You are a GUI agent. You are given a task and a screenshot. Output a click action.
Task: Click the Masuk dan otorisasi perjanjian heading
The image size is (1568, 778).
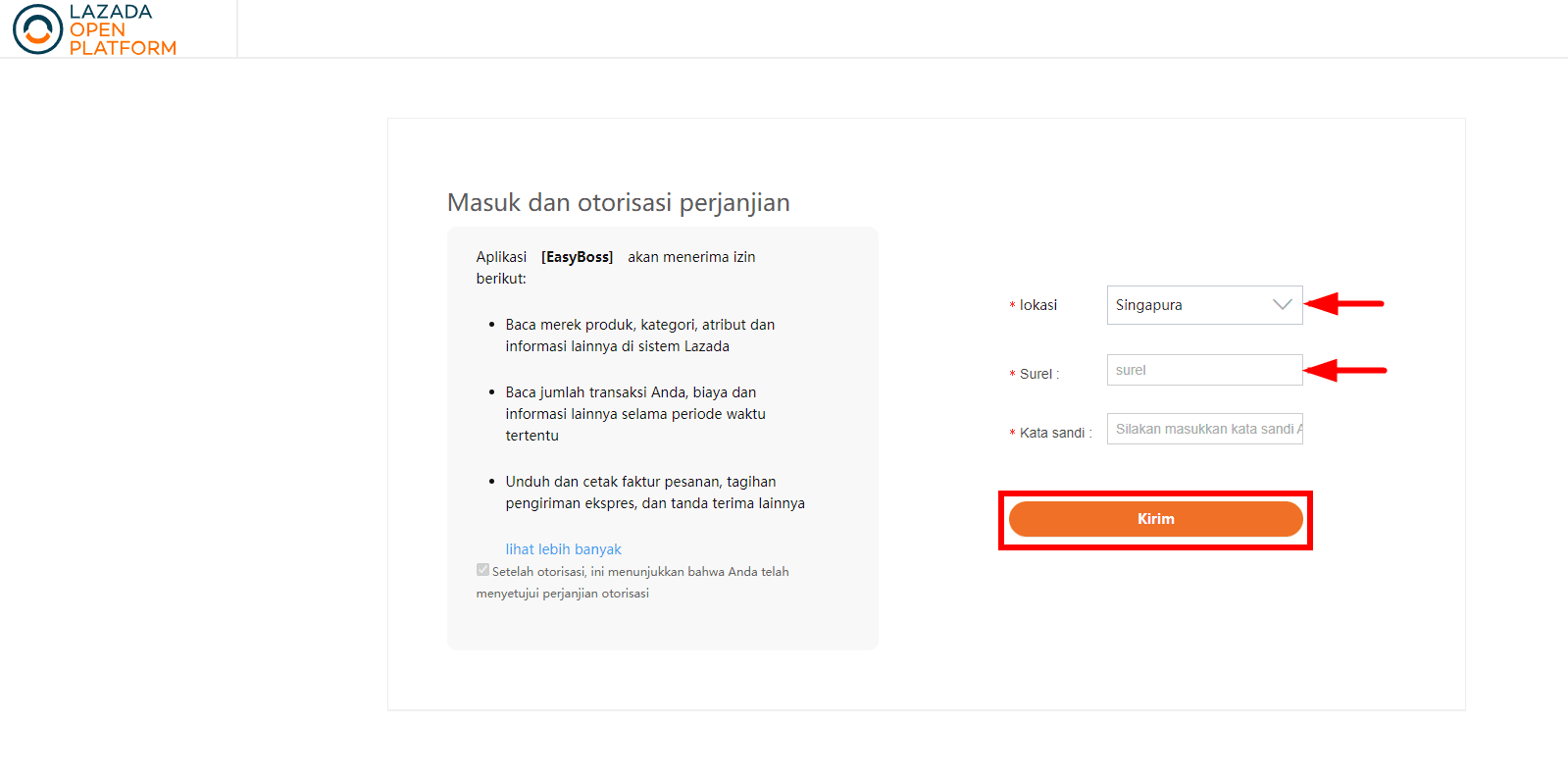click(618, 203)
